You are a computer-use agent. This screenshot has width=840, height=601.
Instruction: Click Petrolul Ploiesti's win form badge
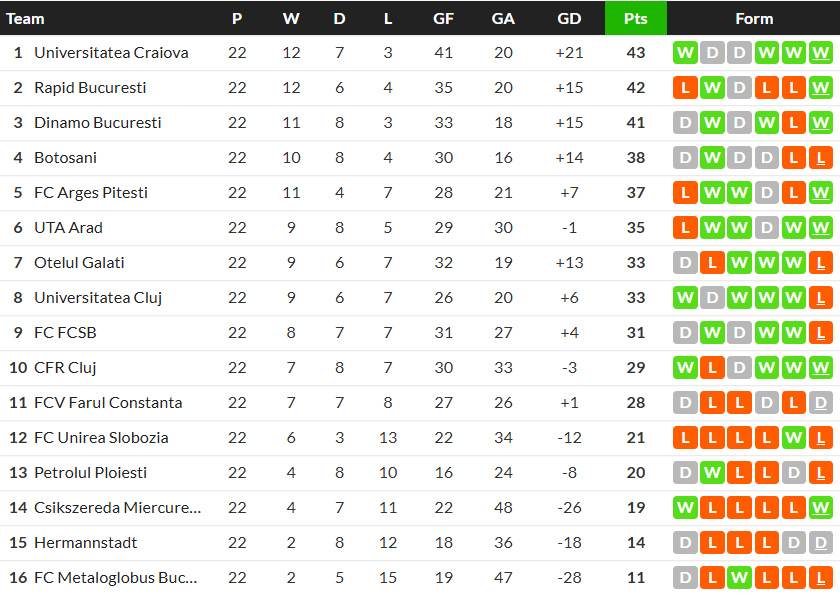712,473
